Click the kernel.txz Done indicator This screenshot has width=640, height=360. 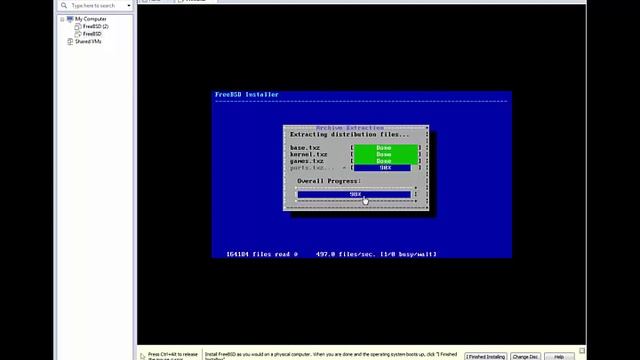pyautogui.click(x=386, y=154)
